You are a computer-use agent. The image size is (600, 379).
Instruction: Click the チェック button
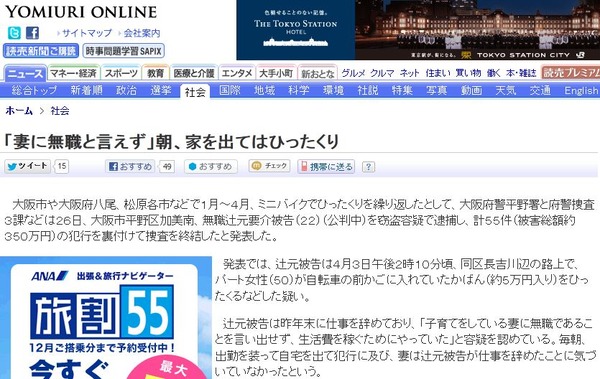[x=269, y=166]
